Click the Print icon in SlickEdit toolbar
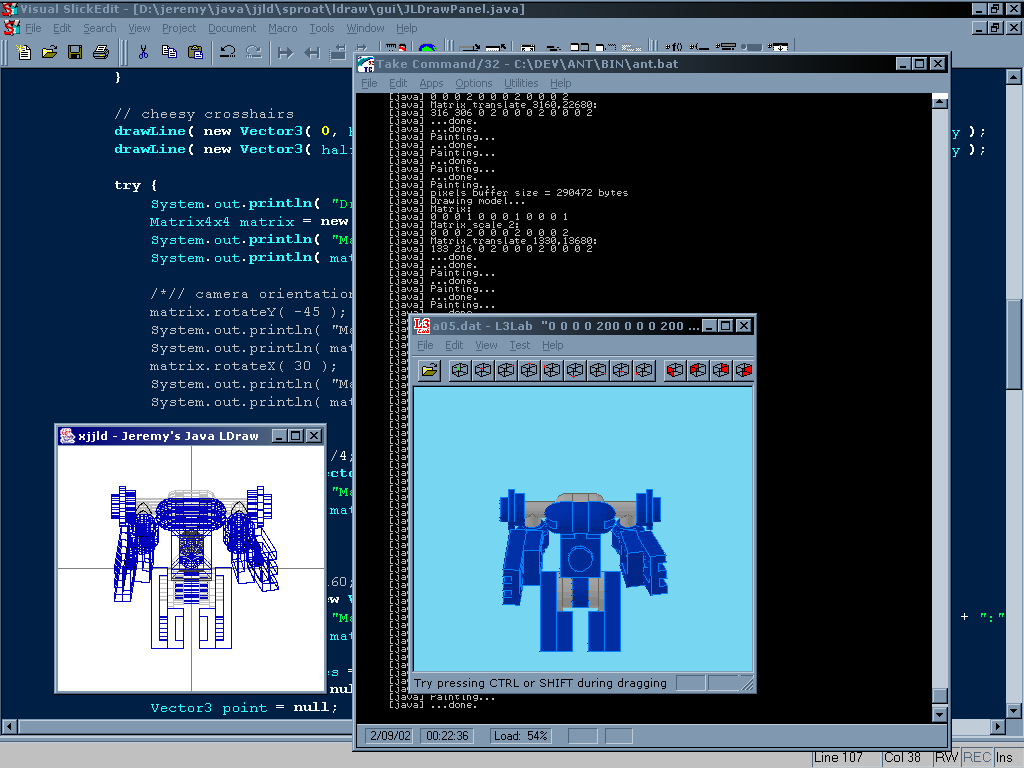Image resolution: width=1024 pixels, height=768 pixels. coord(100,52)
